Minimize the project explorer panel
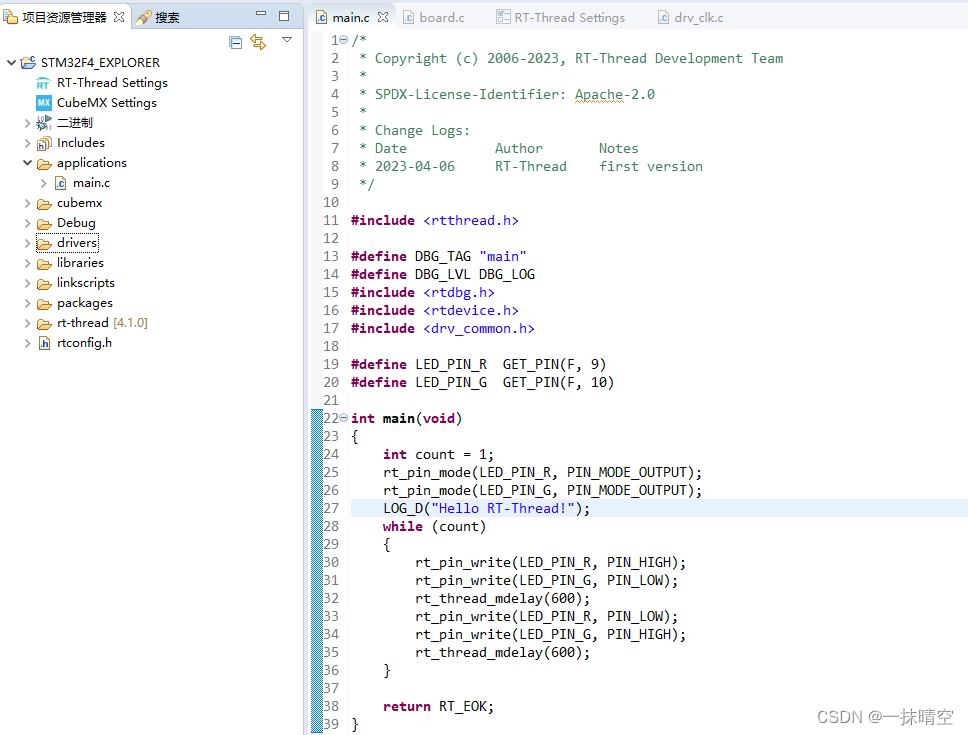 [261, 14]
